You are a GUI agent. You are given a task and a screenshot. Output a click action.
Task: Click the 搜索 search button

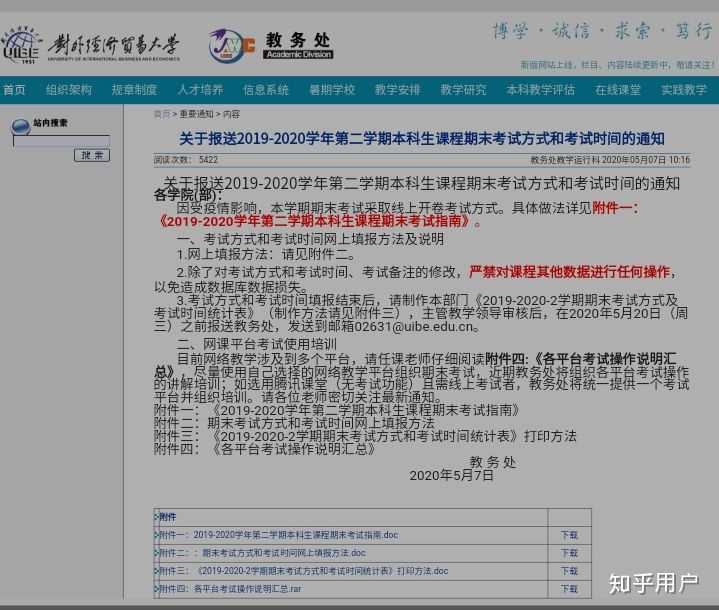pyautogui.click(x=92, y=155)
